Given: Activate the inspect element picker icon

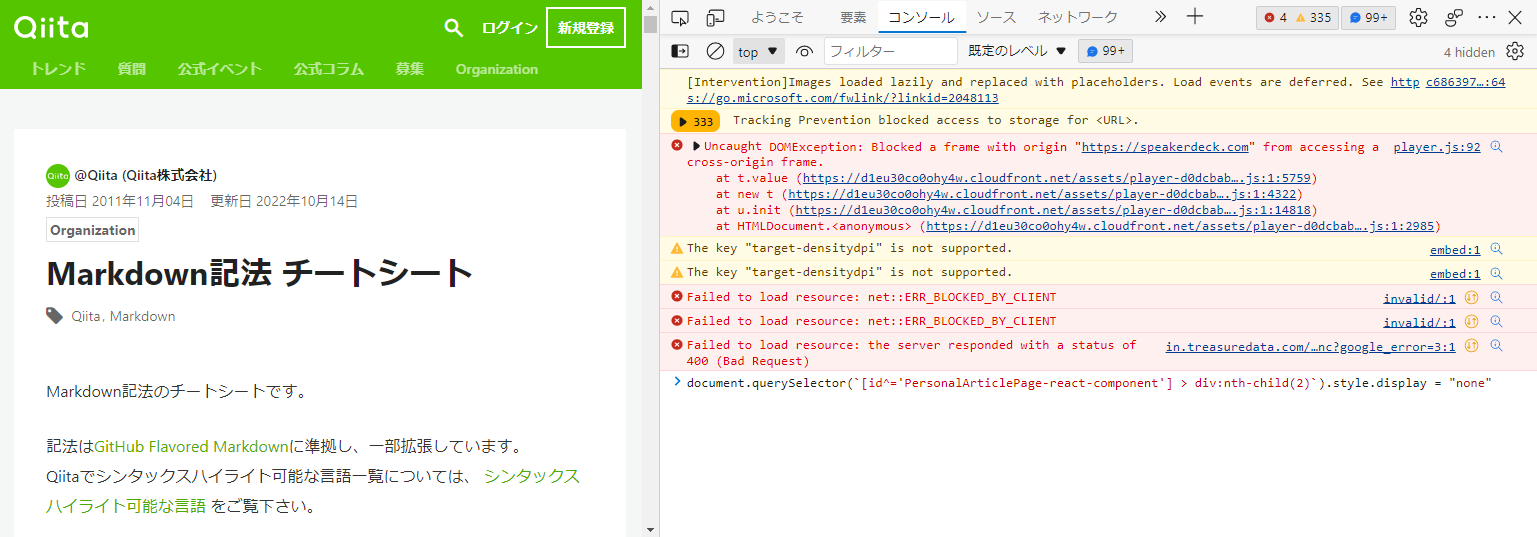Looking at the screenshot, I should tap(680, 17).
